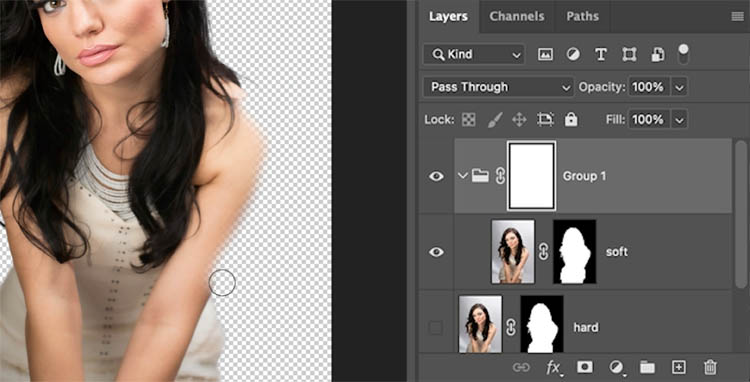The width and height of the screenshot is (750, 382).
Task: Switch to the Channels tab
Action: tap(517, 16)
